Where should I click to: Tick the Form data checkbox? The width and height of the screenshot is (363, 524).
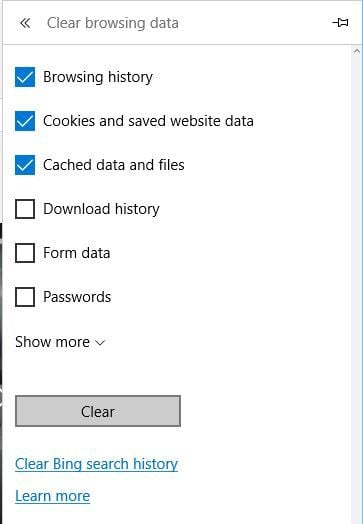(25, 253)
